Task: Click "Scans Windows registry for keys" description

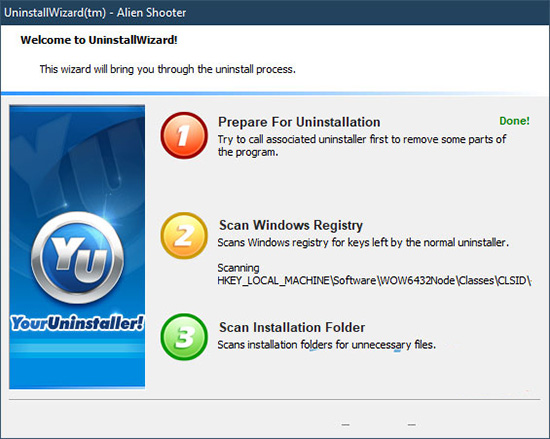Action: tap(363, 243)
